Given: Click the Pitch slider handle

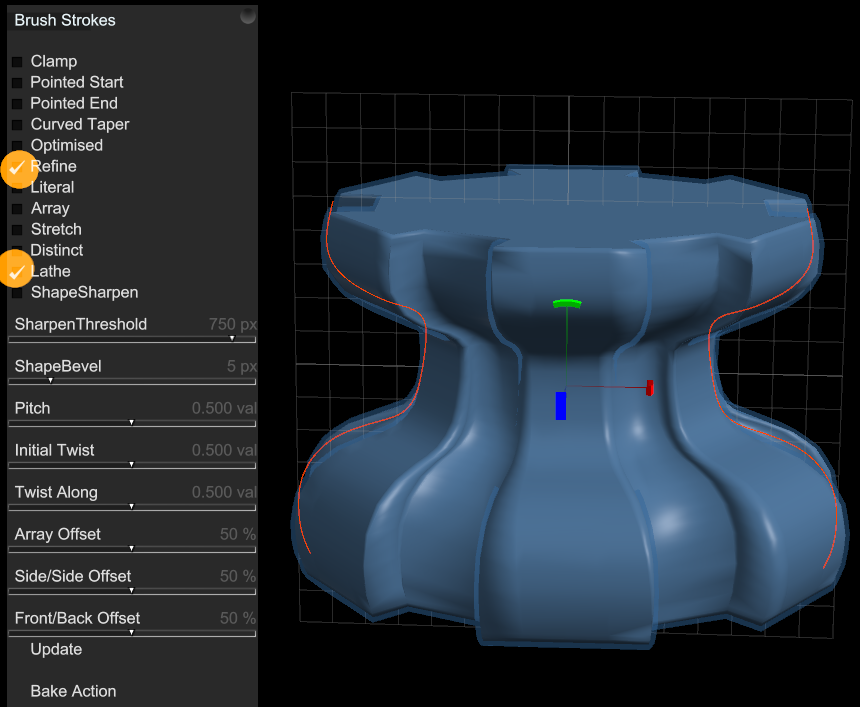Looking at the screenshot, I should [x=132, y=422].
